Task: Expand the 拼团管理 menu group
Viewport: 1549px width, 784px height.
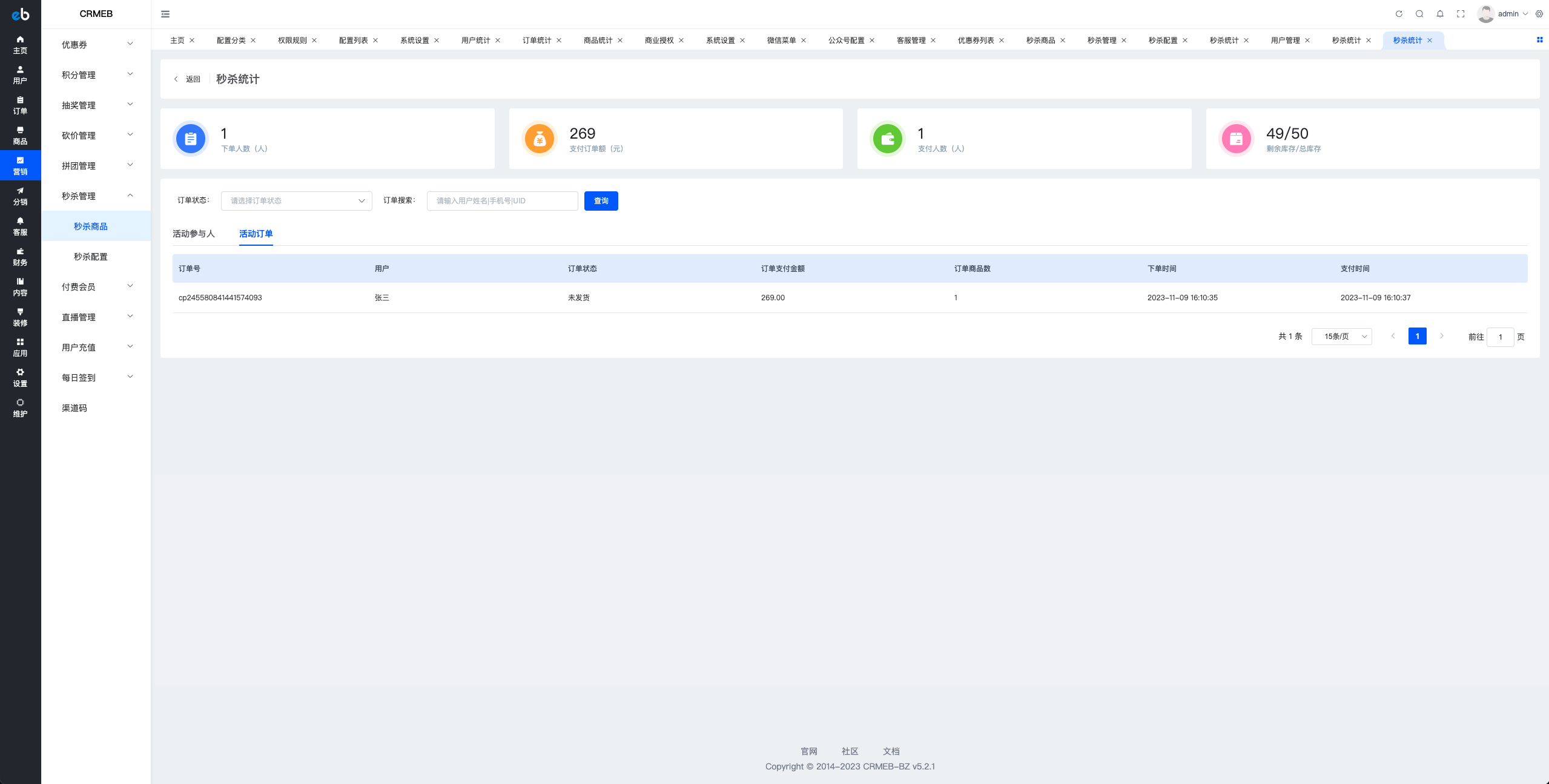Action: 96,165
